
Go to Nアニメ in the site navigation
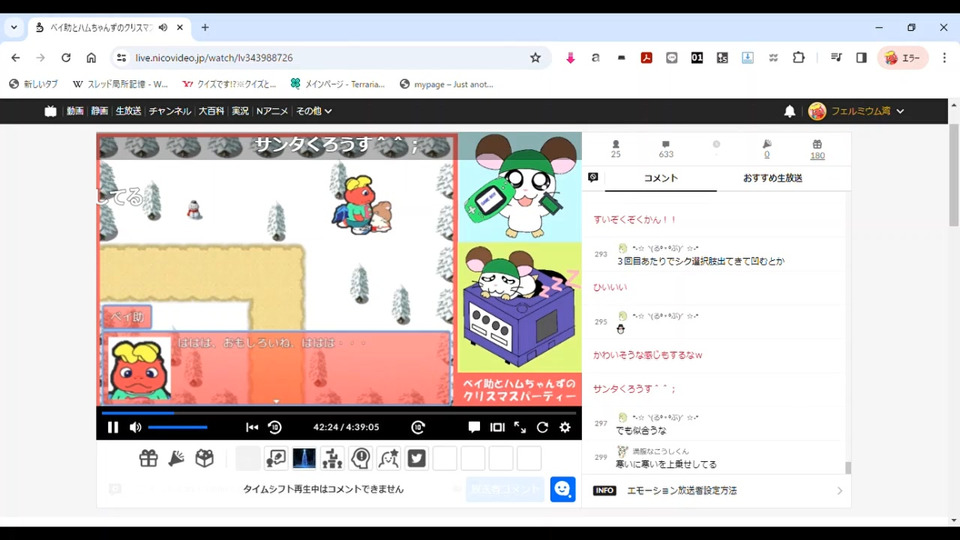[272, 111]
